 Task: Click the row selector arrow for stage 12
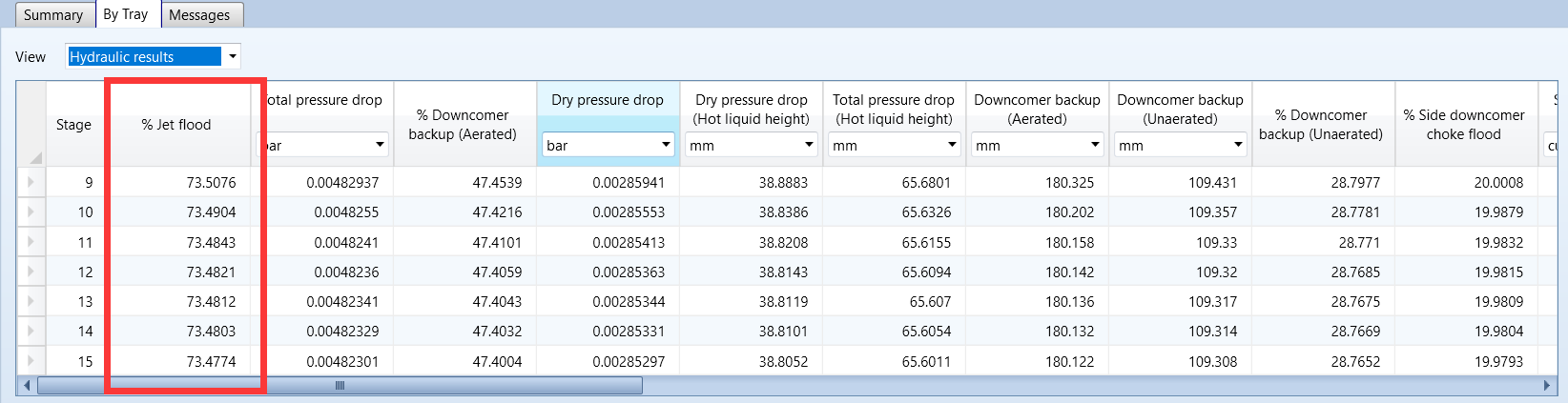[x=31, y=272]
